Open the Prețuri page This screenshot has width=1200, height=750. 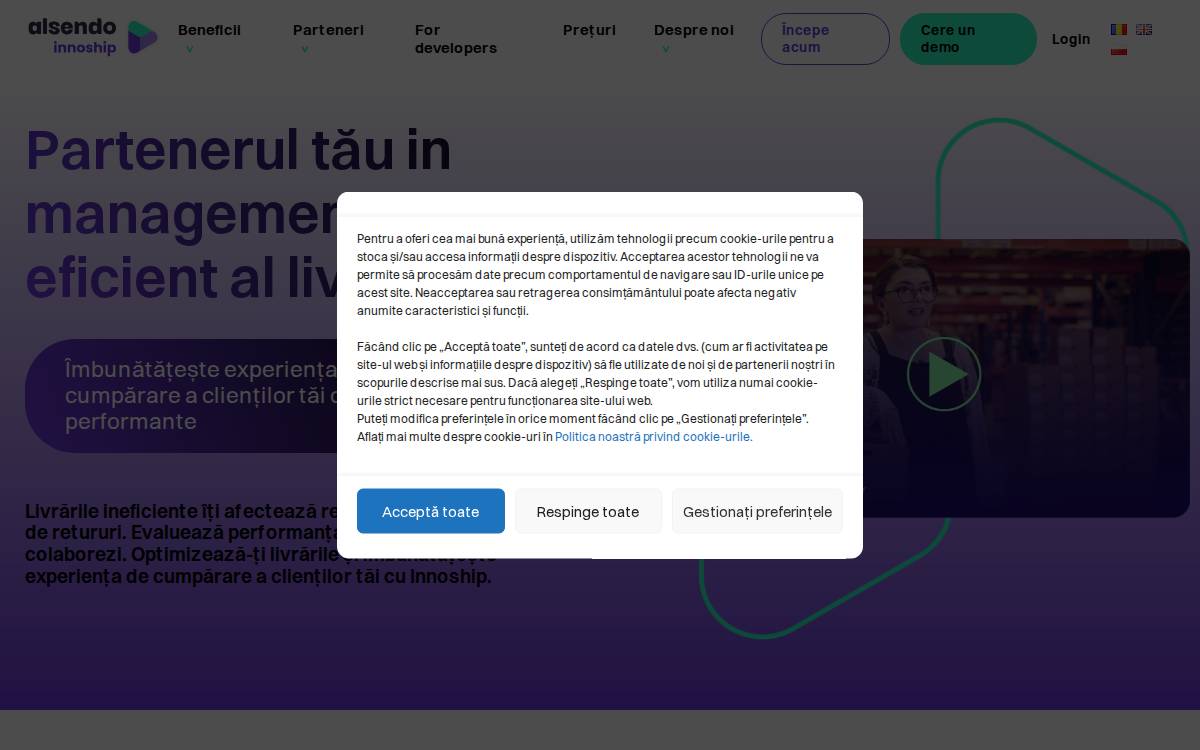589,30
